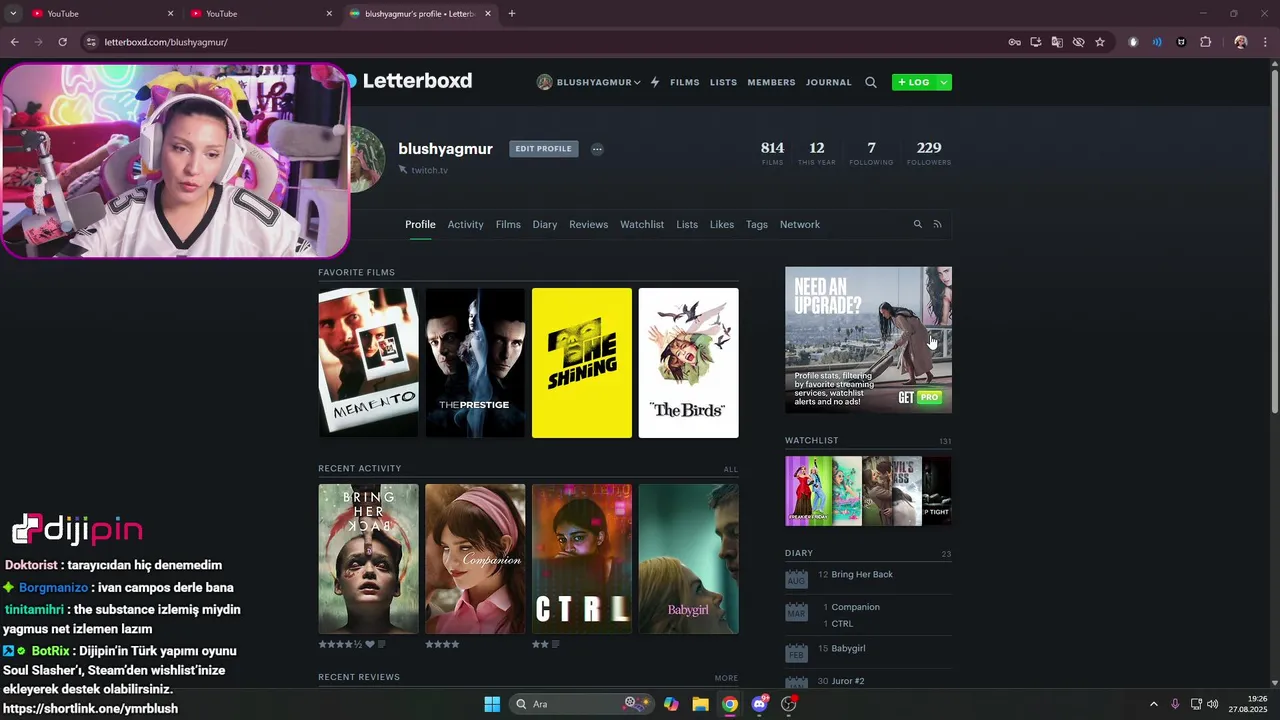Open LISTS in the top navigation
The height and width of the screenshot is (720, 1280).
(723, 82)
